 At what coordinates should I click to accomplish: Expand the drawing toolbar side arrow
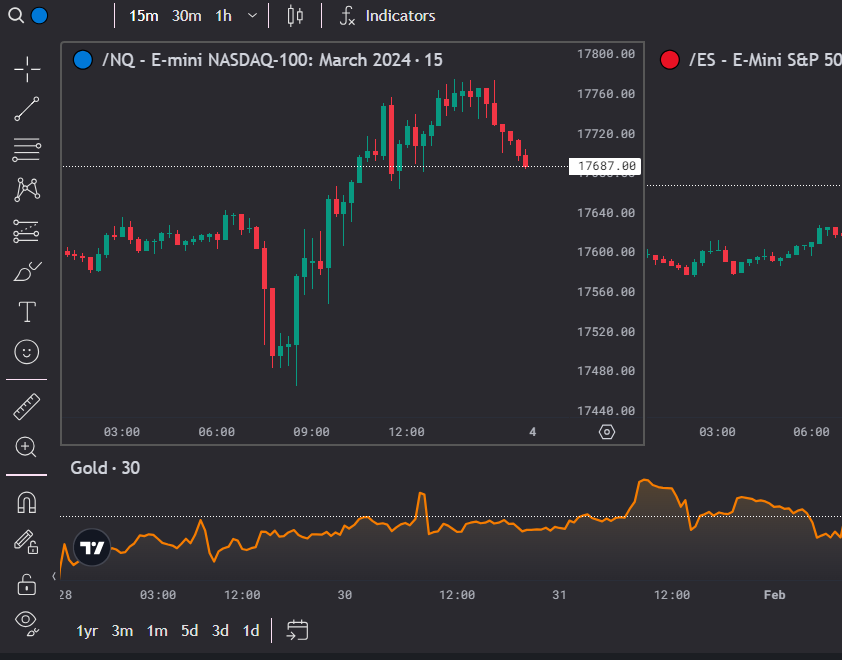tap(54, 576)
